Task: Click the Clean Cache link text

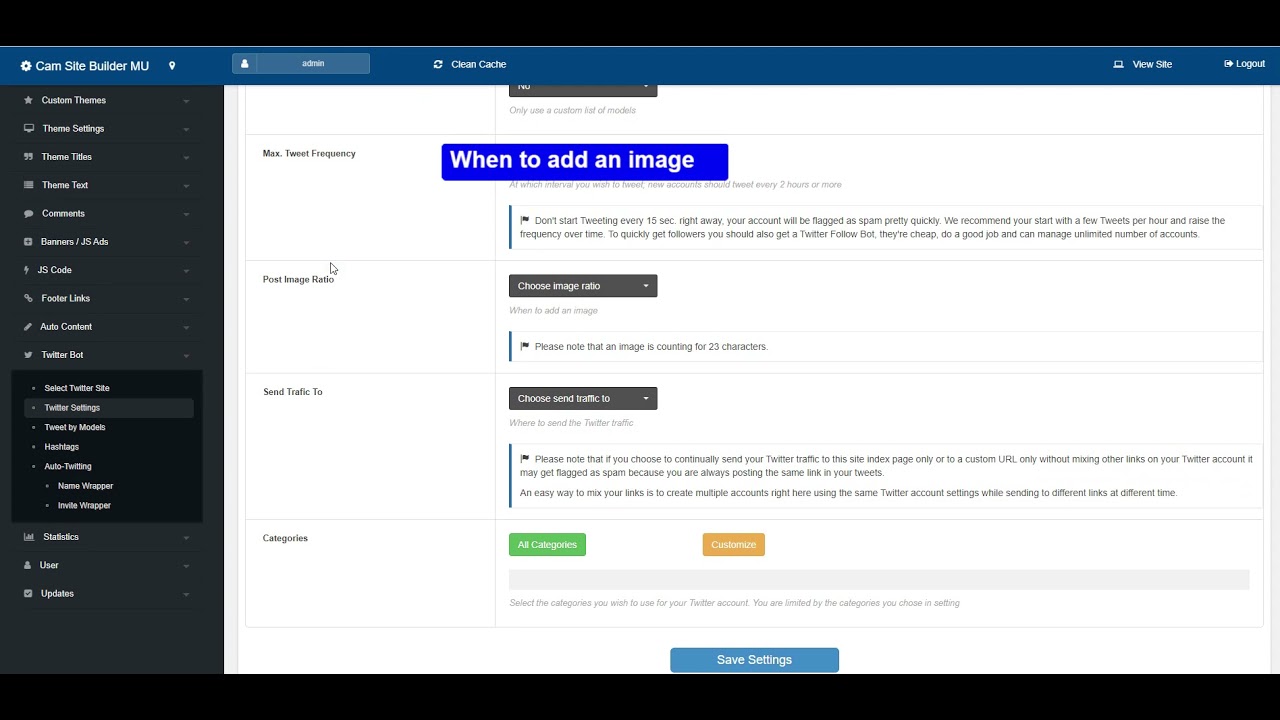Action: pyautogui.click(x=479, y=64)
